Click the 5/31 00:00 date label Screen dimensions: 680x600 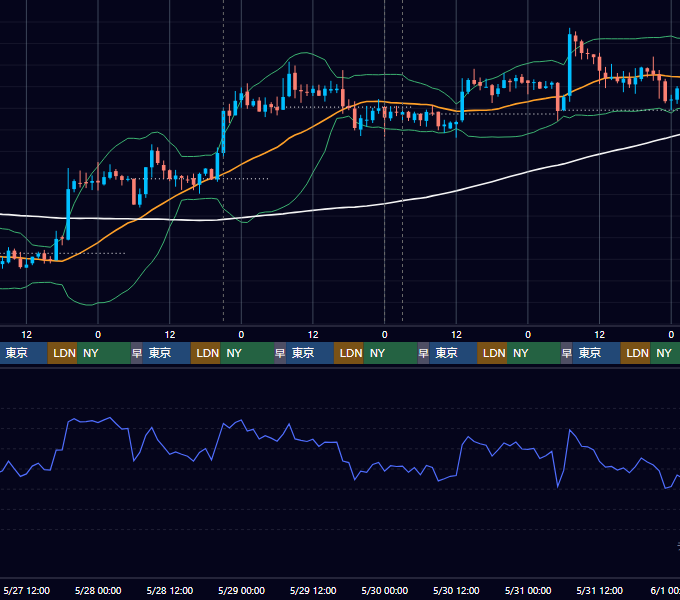point(528,590)
